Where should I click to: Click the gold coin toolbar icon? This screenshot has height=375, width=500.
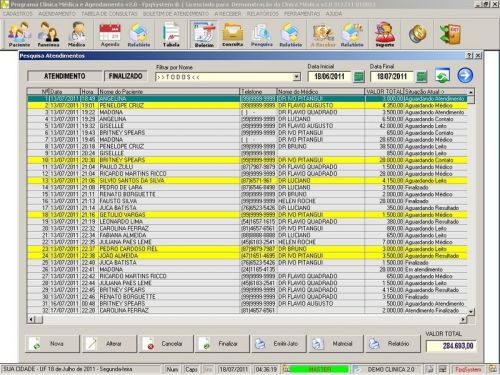tap(417, 34)
